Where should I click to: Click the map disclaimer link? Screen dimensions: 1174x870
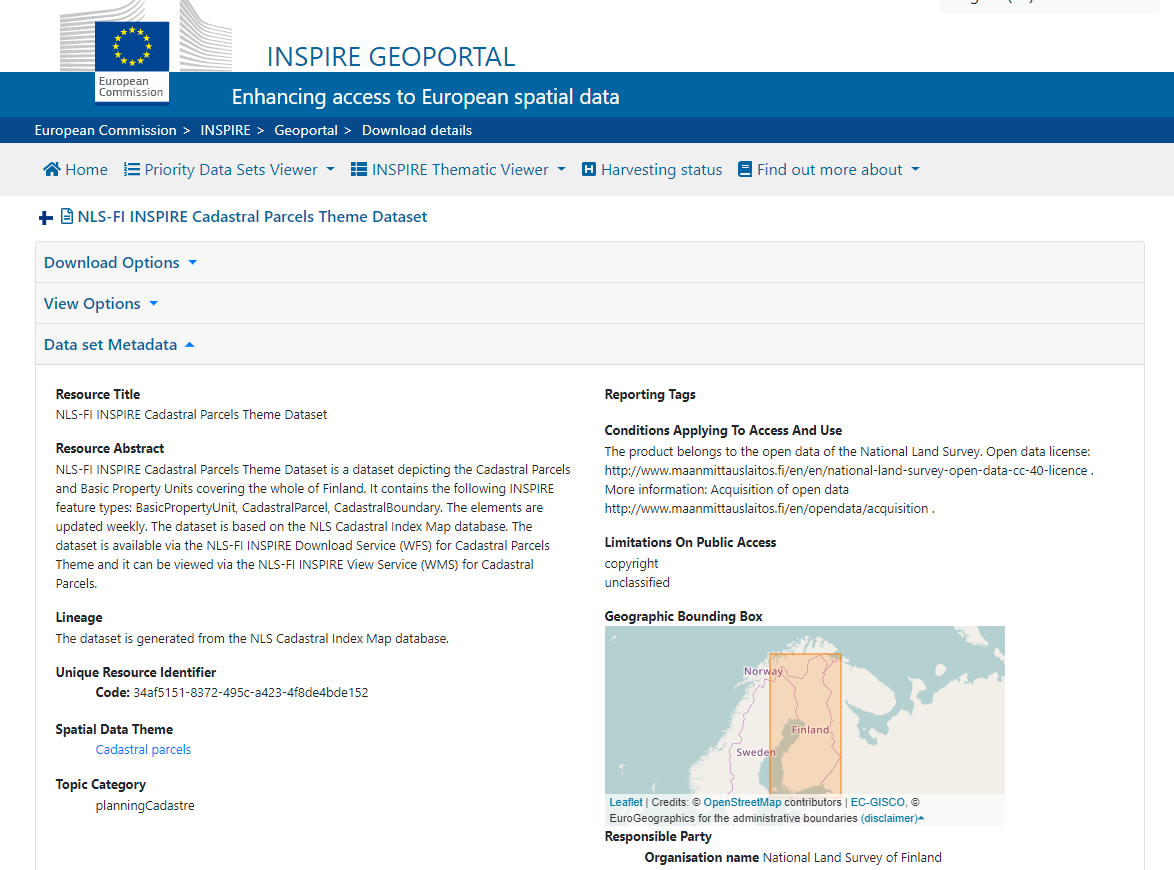click(889, 818)
